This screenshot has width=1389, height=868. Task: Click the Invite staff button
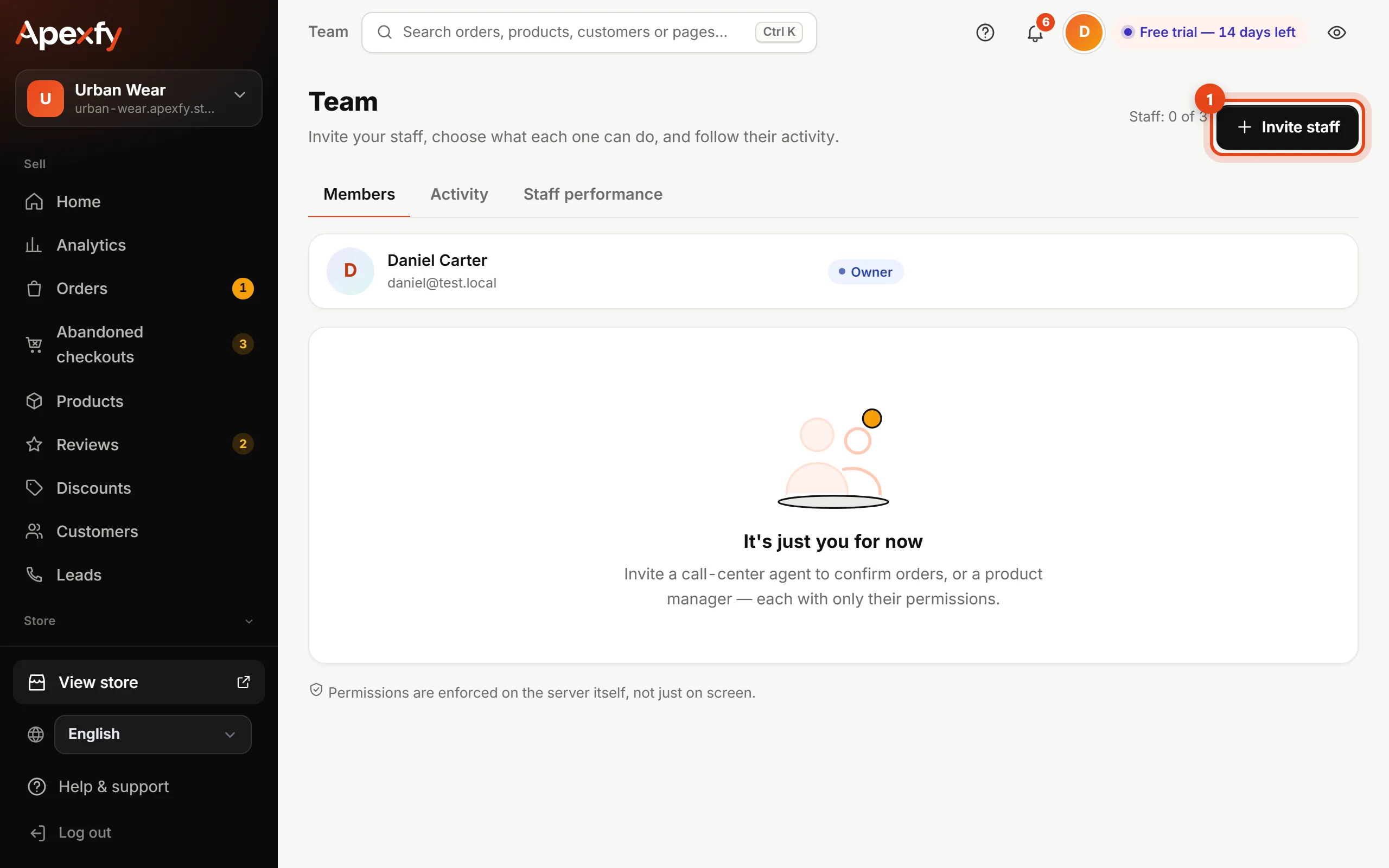[1288, 127]
